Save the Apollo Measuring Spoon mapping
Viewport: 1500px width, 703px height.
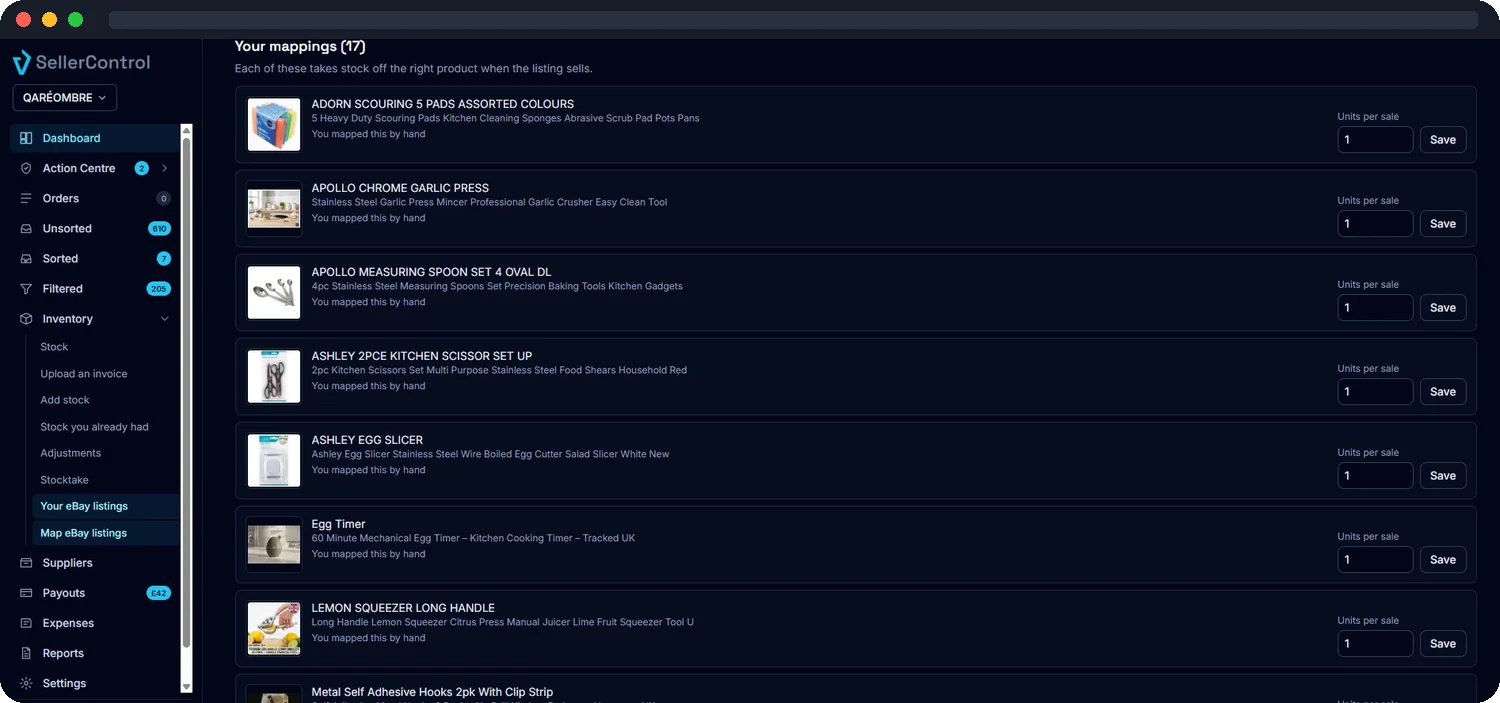(x=1443, y=308)
